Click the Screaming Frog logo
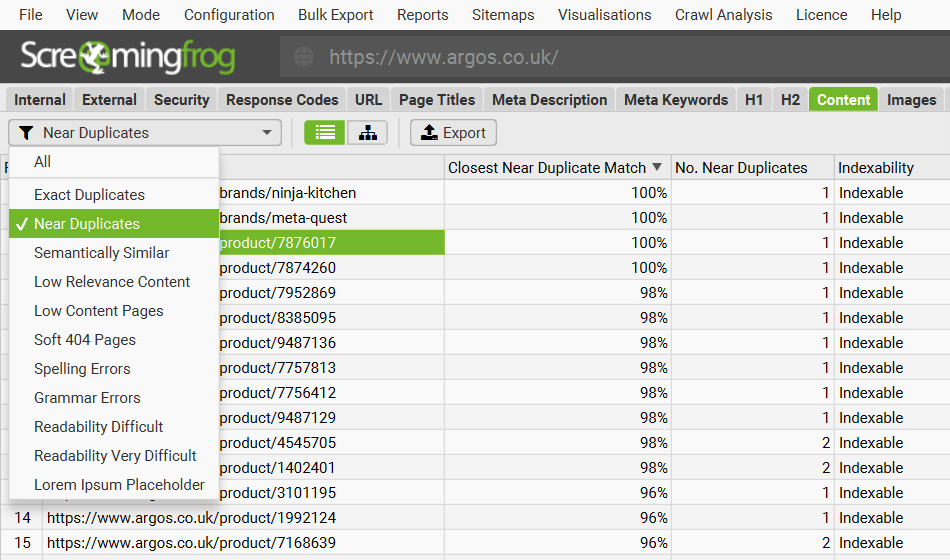The image size is (950, 560). [x=128, y=57]
